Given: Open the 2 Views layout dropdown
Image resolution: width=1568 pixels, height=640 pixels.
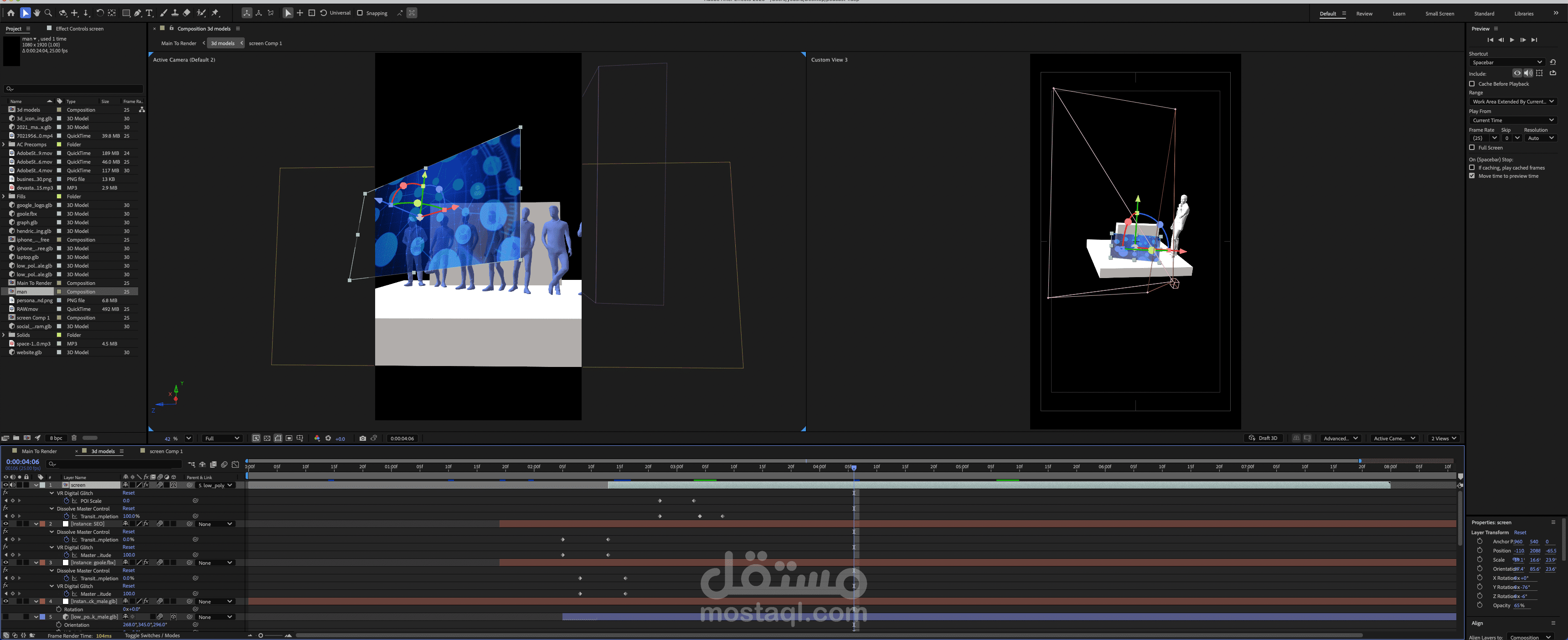Looking at the screenshot, I should 1443,439.
